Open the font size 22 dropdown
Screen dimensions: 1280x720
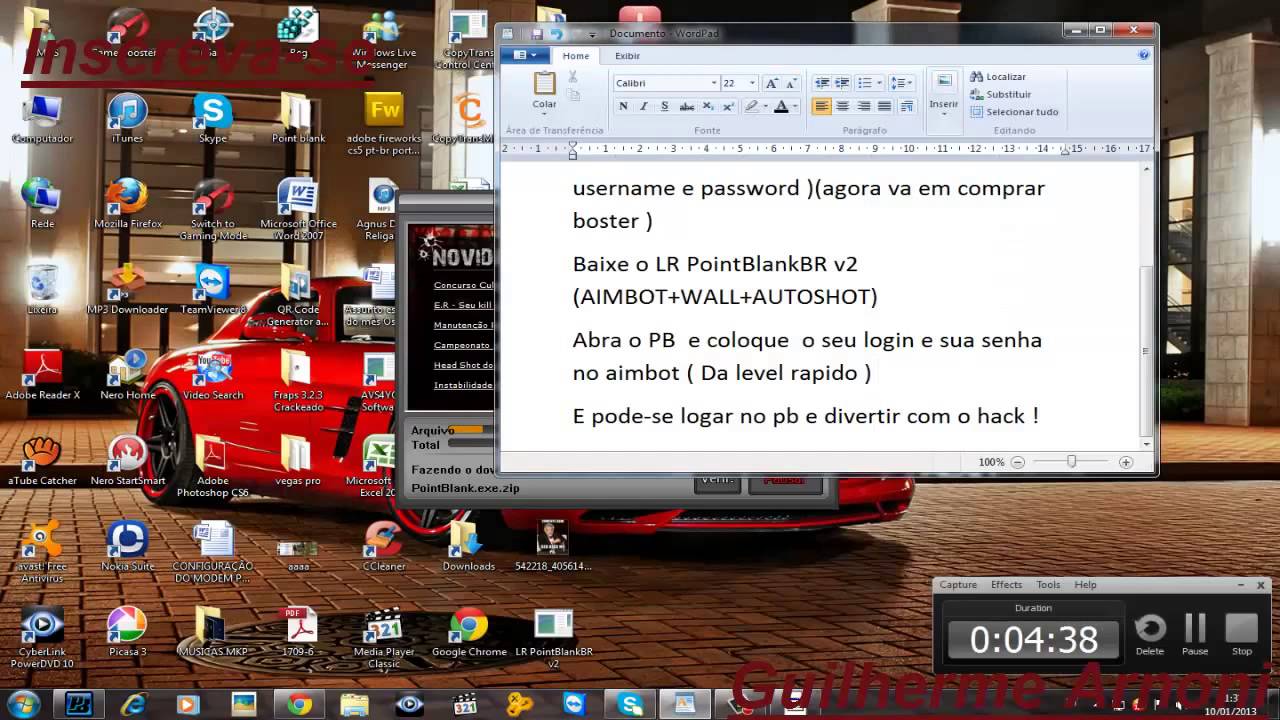coord(753,83)
